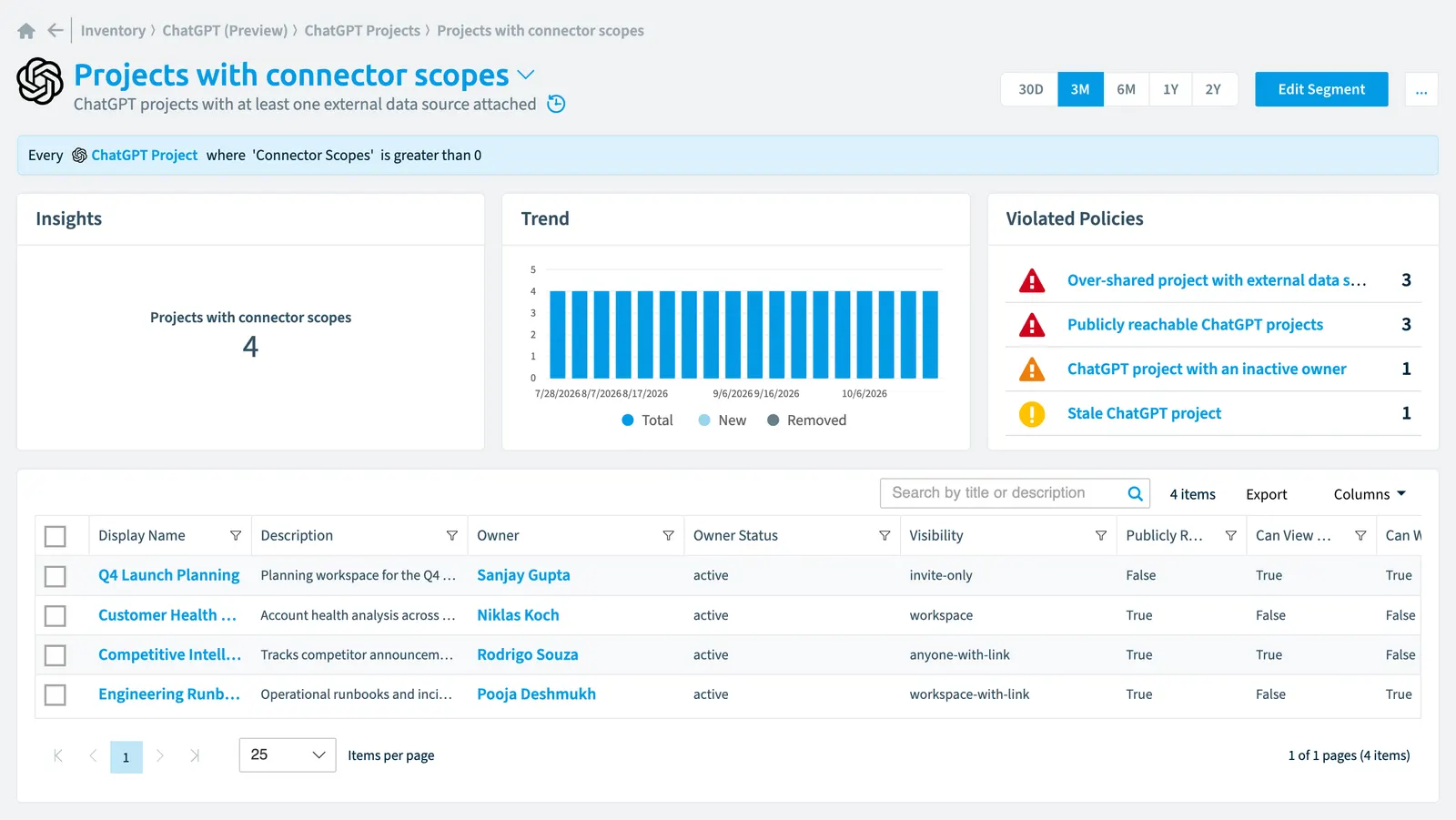Toggle the Total legend swatch

(628, 420)
